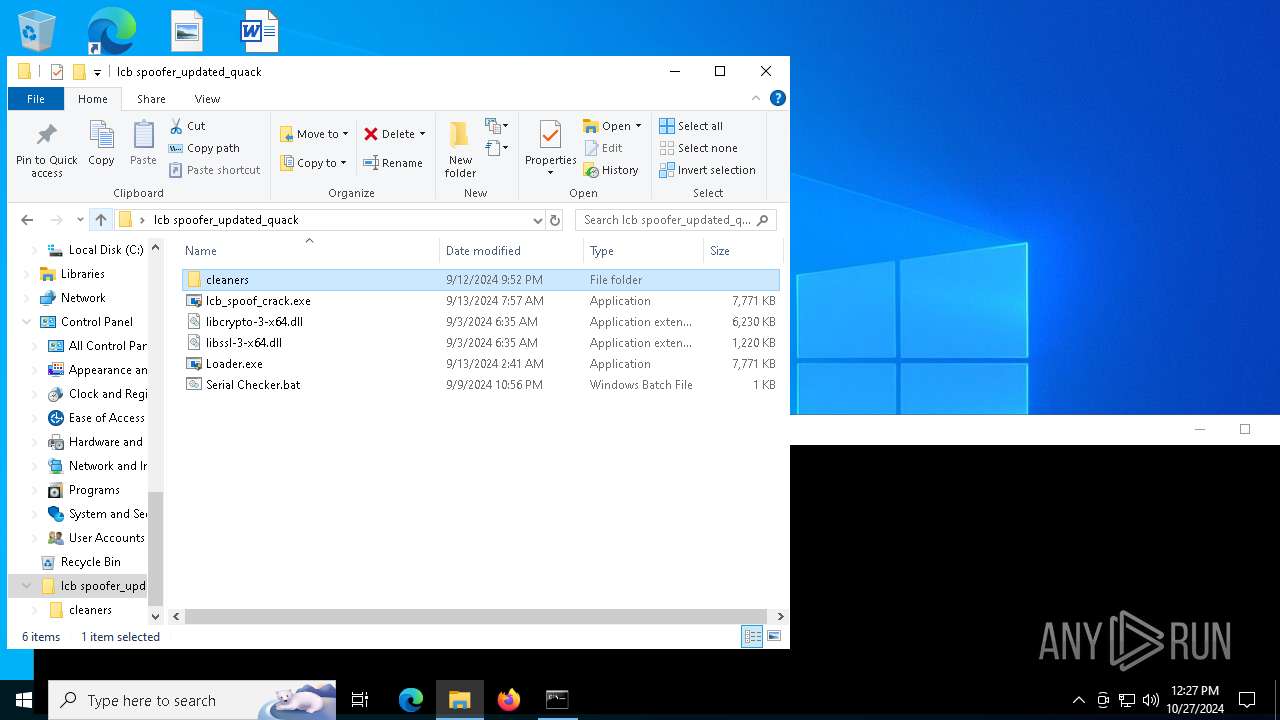The width and height of the screenshot is (1280, 720).
Task: Click the Up one level arrow
Action: [101, 220]
